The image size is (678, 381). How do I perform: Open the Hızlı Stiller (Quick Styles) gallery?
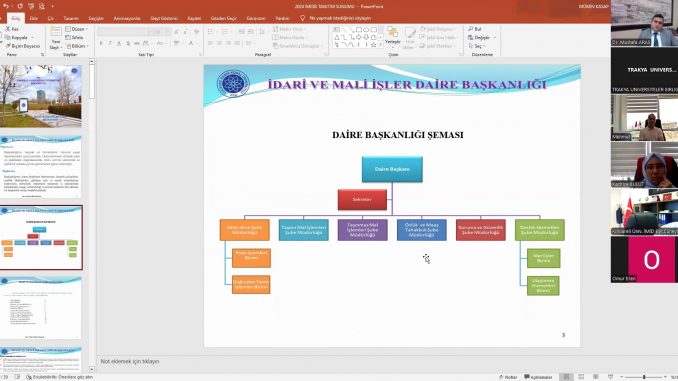pyautogui.click(x=409, y=38)
